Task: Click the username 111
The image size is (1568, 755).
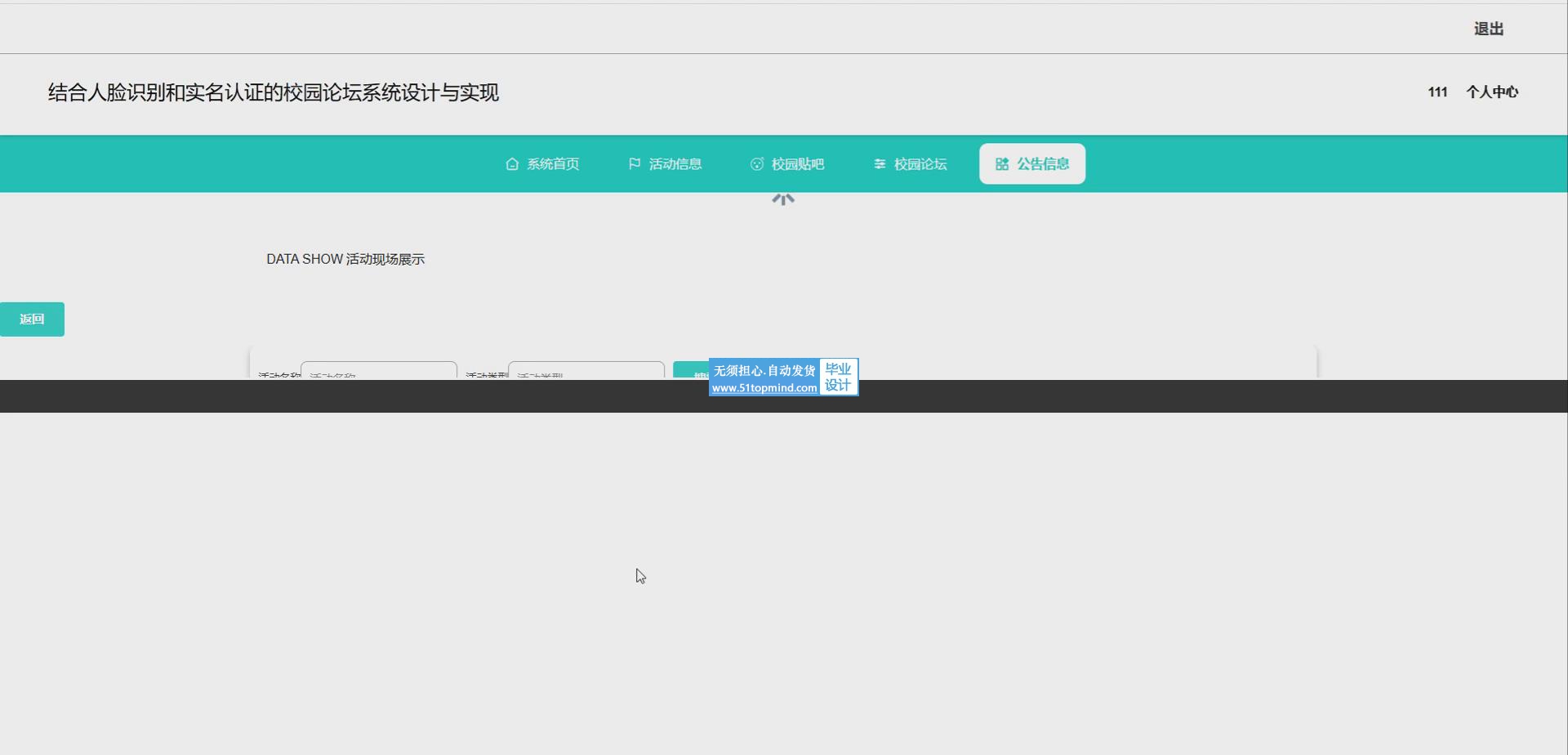Action: [1437, 92]
